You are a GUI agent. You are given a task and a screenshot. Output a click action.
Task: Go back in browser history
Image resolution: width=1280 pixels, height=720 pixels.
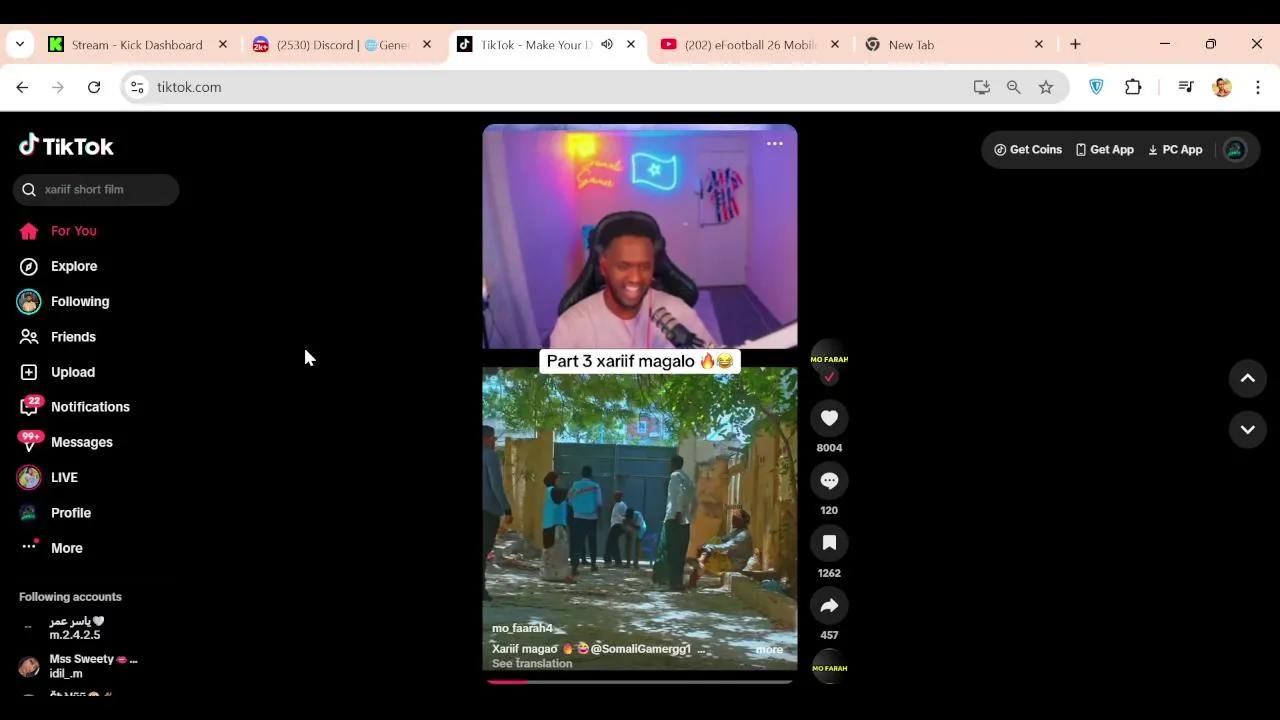pos(22,87)
